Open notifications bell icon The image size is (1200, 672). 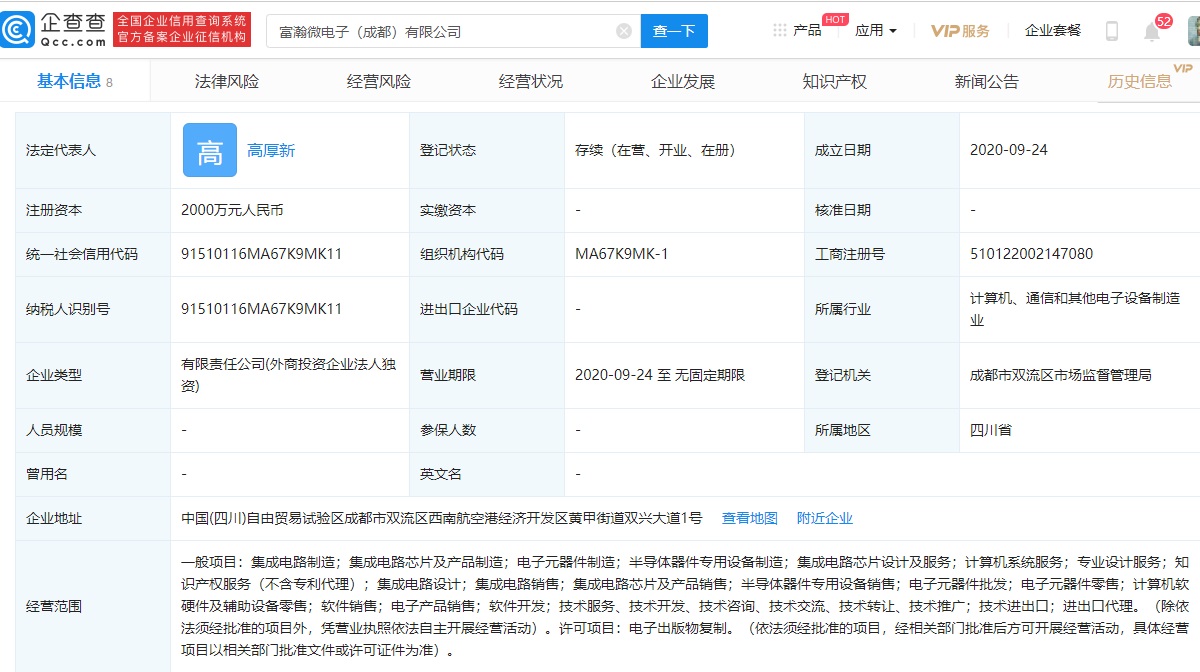pos(1152,32)
